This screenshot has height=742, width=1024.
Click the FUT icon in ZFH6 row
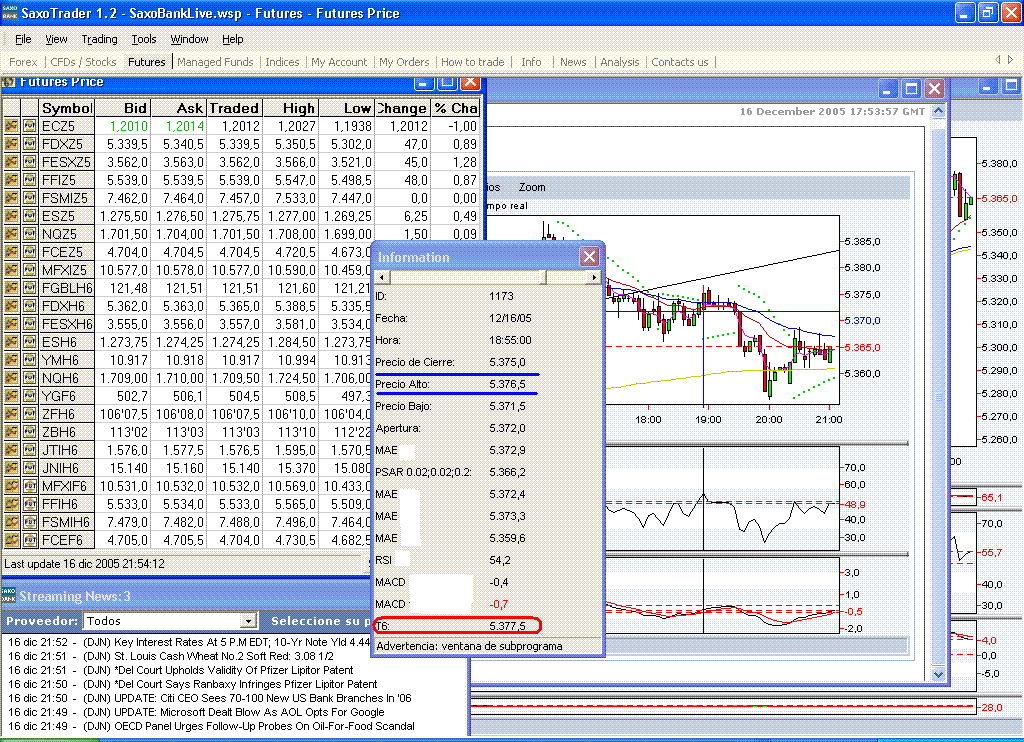pos(29,414)
